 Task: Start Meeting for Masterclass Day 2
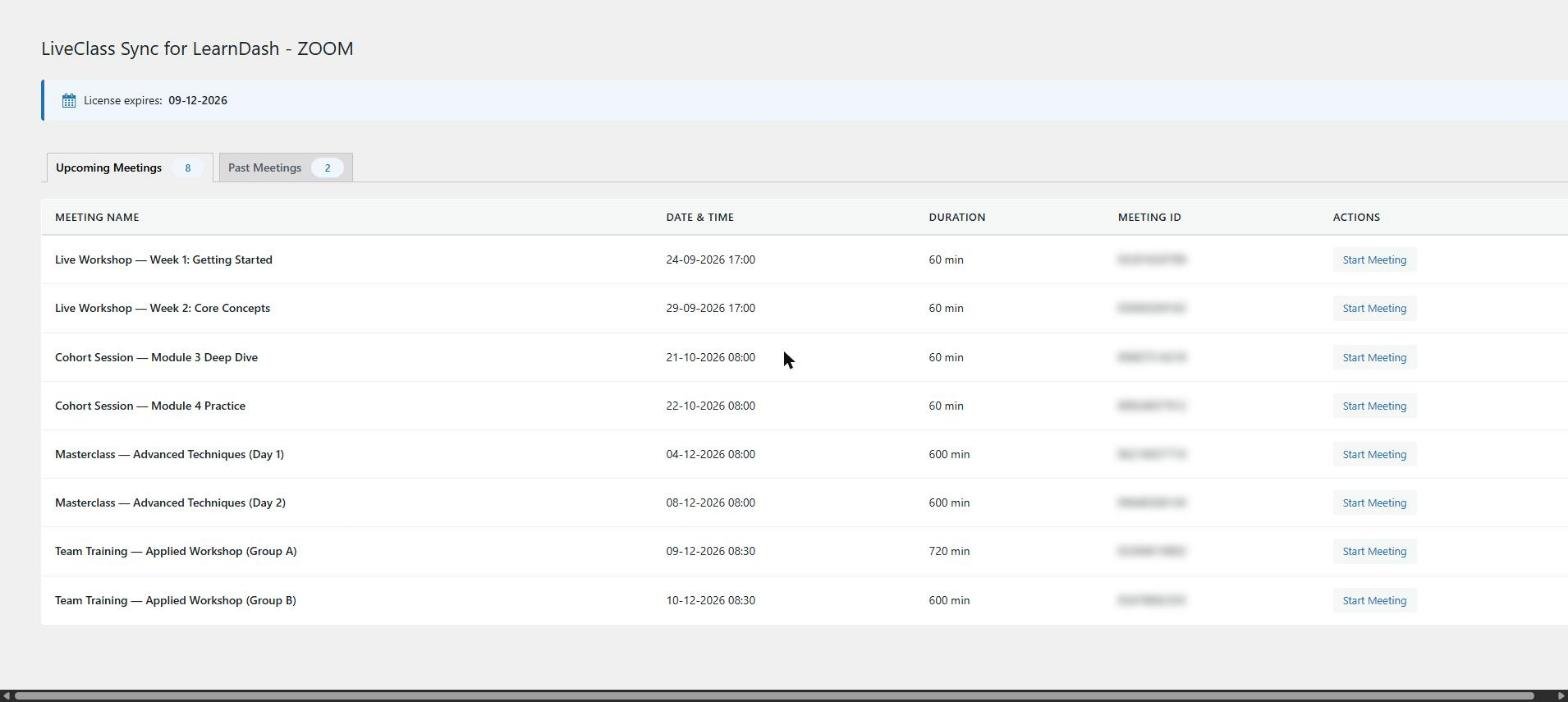pyautogui.click(x=1374, y=503)
